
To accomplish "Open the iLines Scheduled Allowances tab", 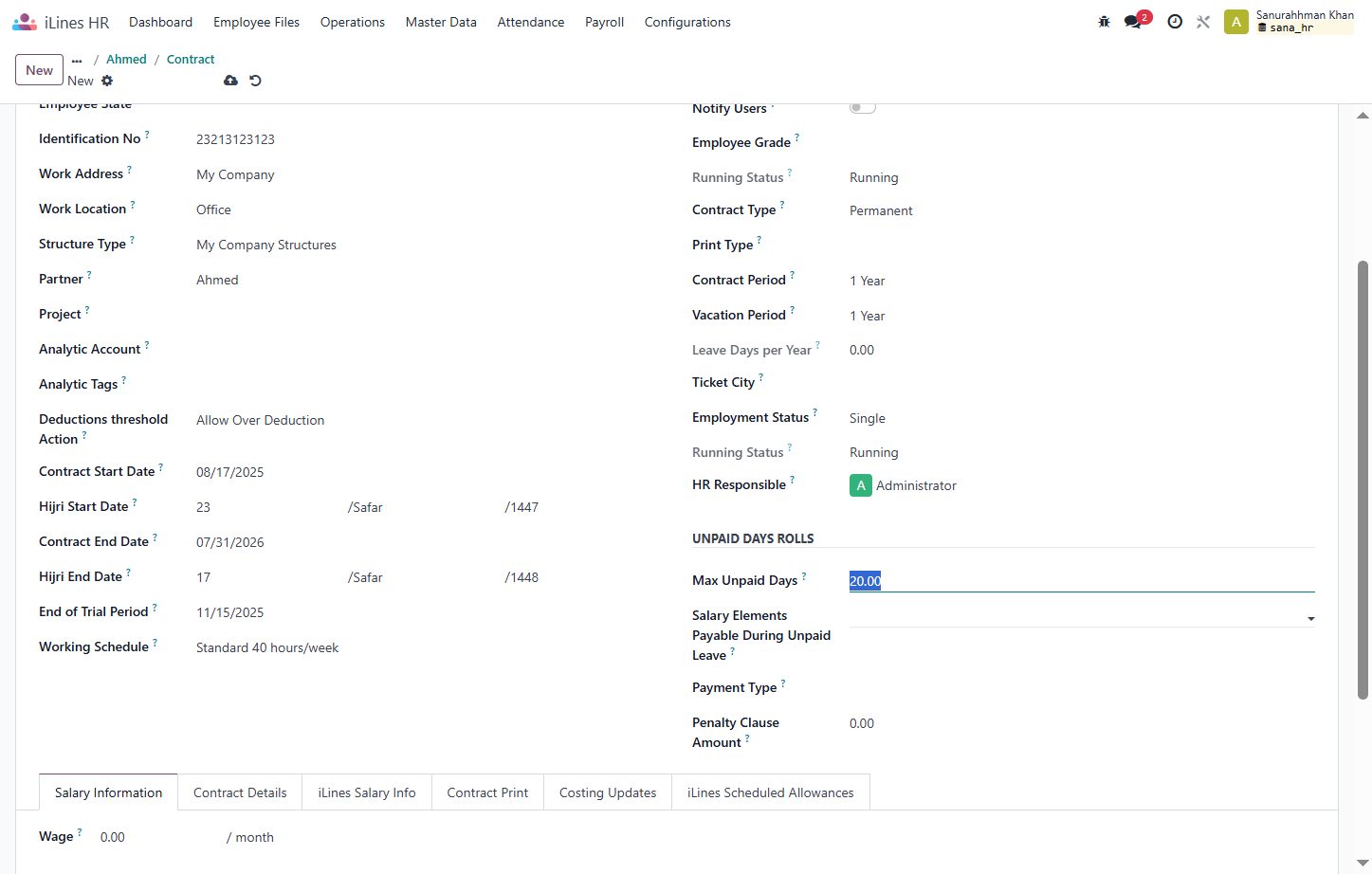I will pyautogui.click(x=771, y=792).
